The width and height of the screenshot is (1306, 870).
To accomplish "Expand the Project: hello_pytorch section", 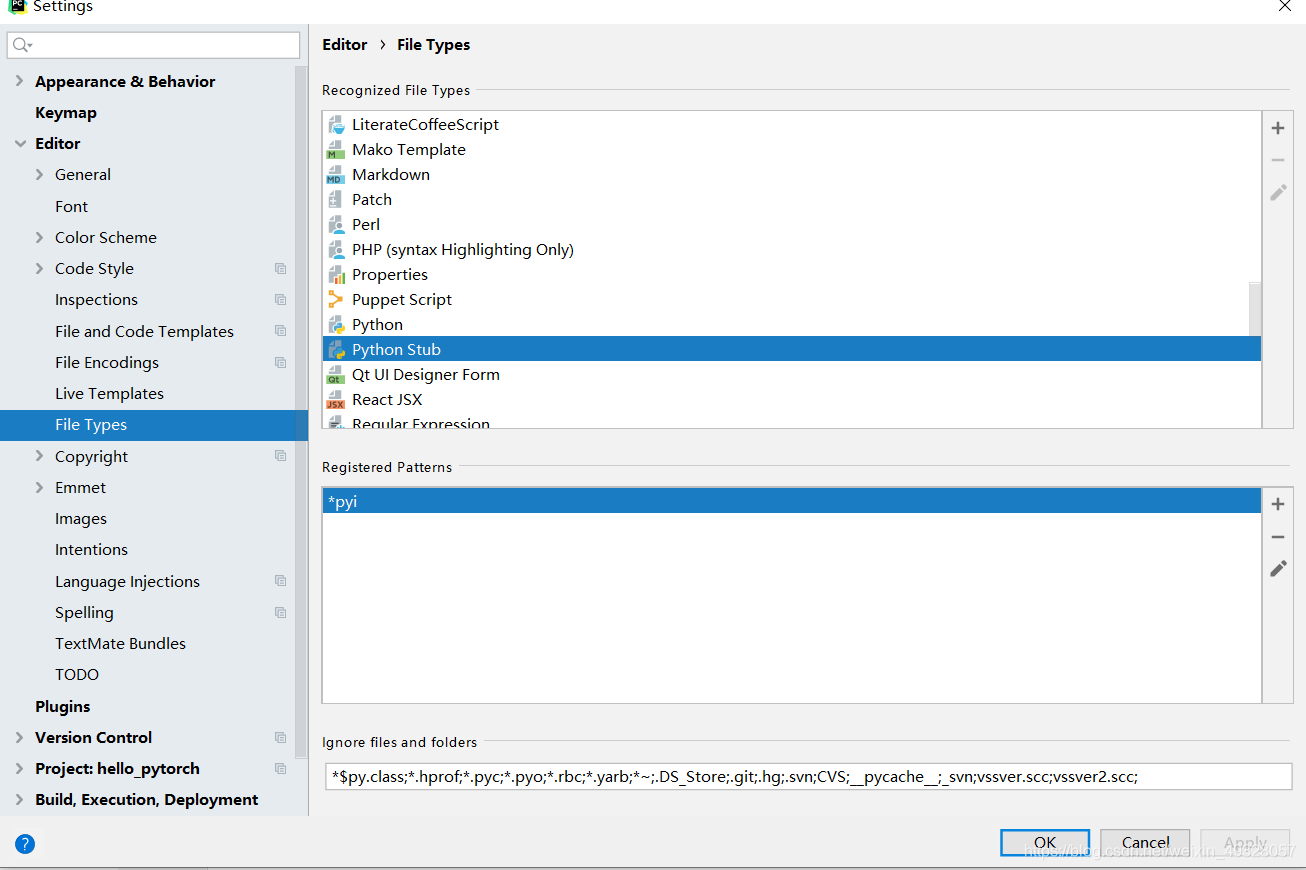I will (20, 769).
